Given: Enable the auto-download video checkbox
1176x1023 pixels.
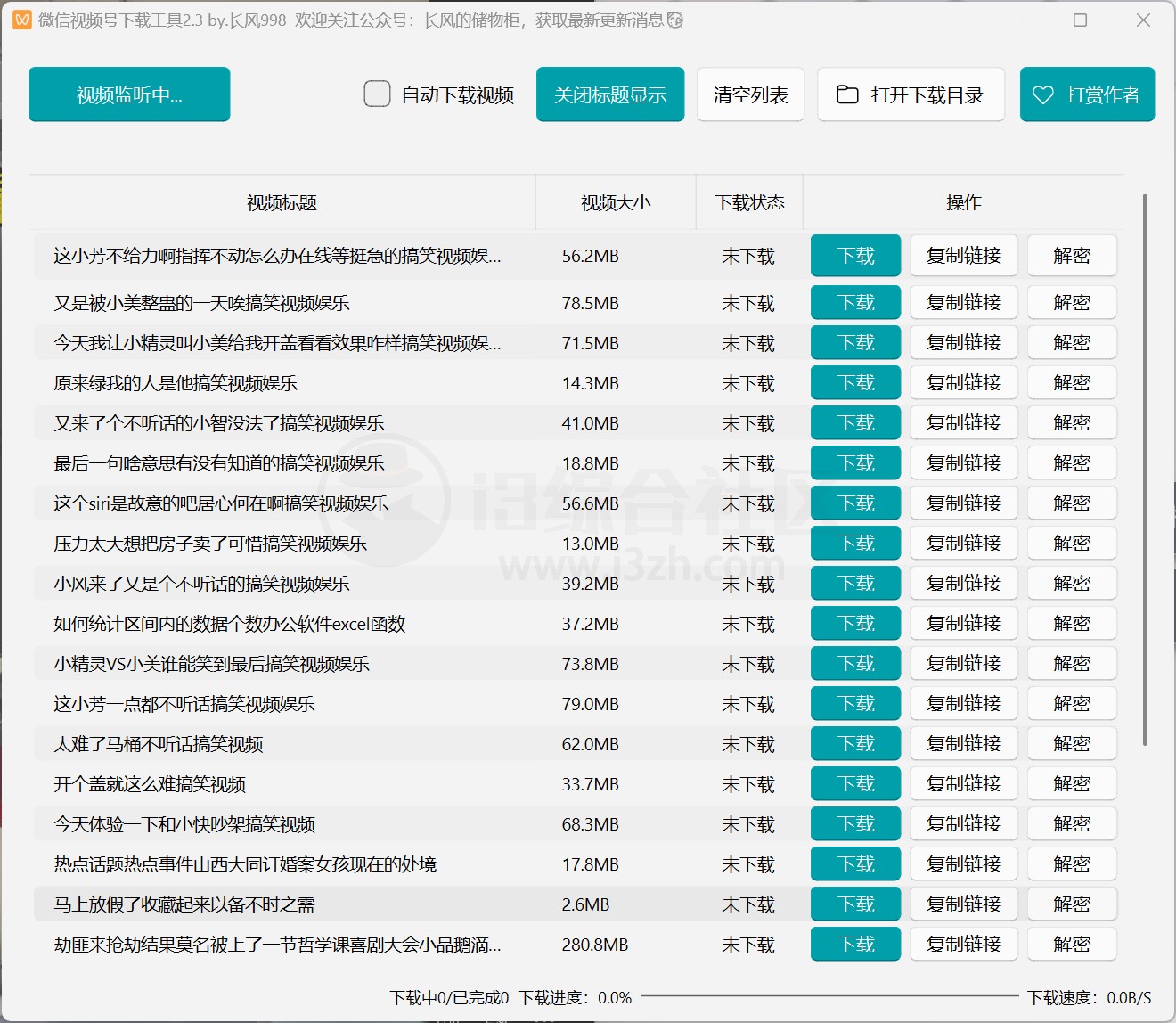Looking at the screenshot, I should (x=377, y=94).
